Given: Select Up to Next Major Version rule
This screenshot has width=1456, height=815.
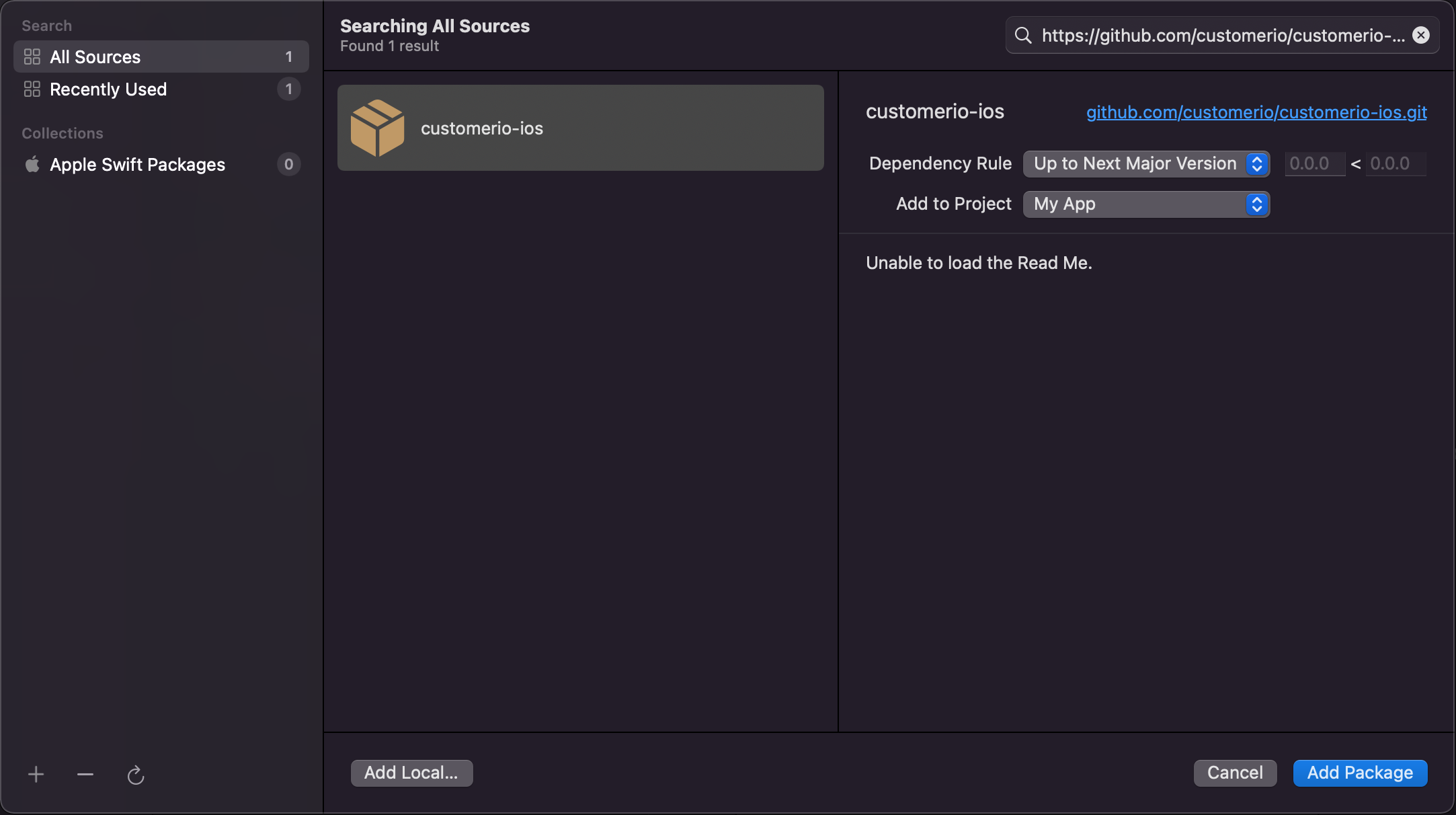Looking at the screenshot, I should [1146, 163].
